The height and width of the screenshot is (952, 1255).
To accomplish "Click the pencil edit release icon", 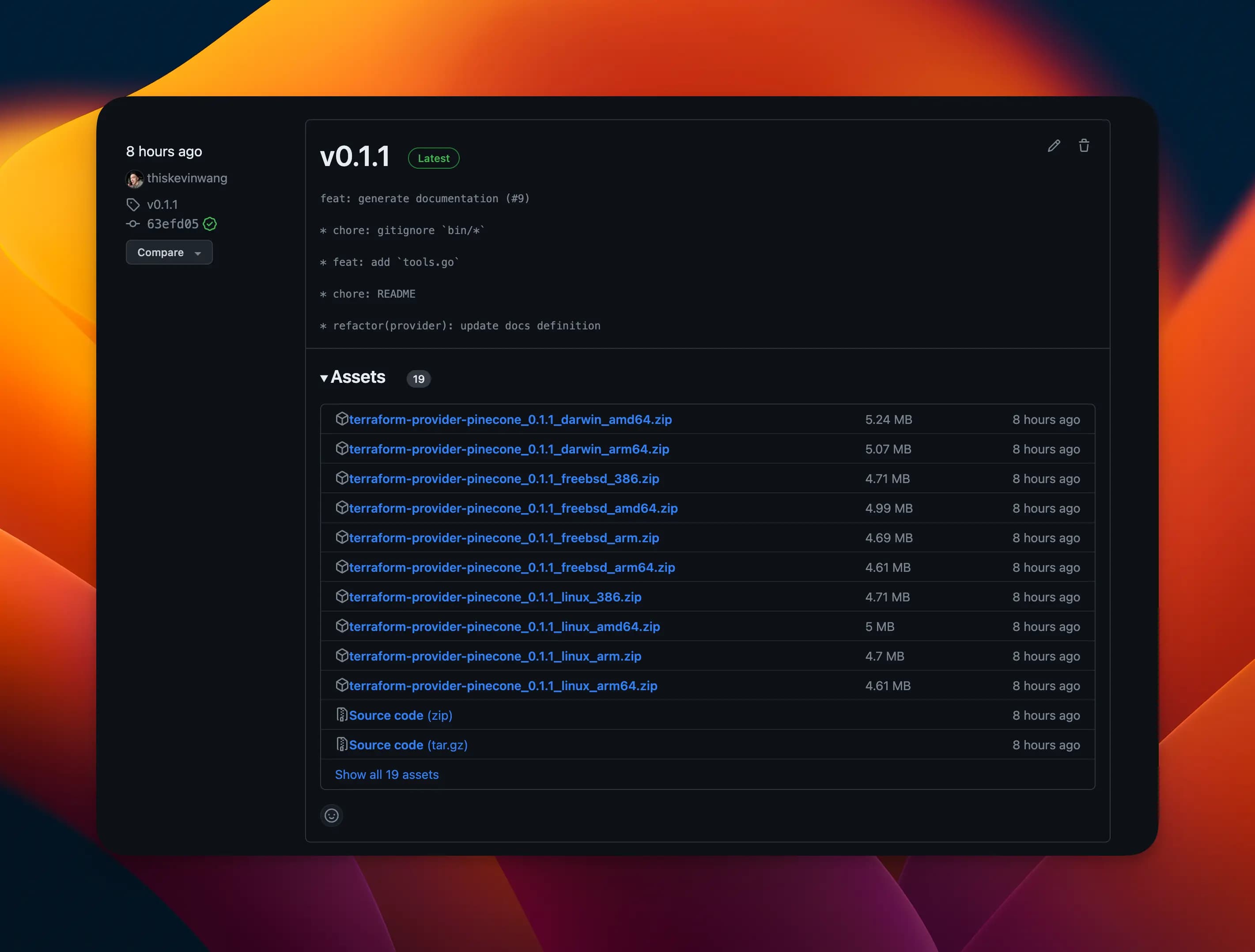I will point(1054,146).
